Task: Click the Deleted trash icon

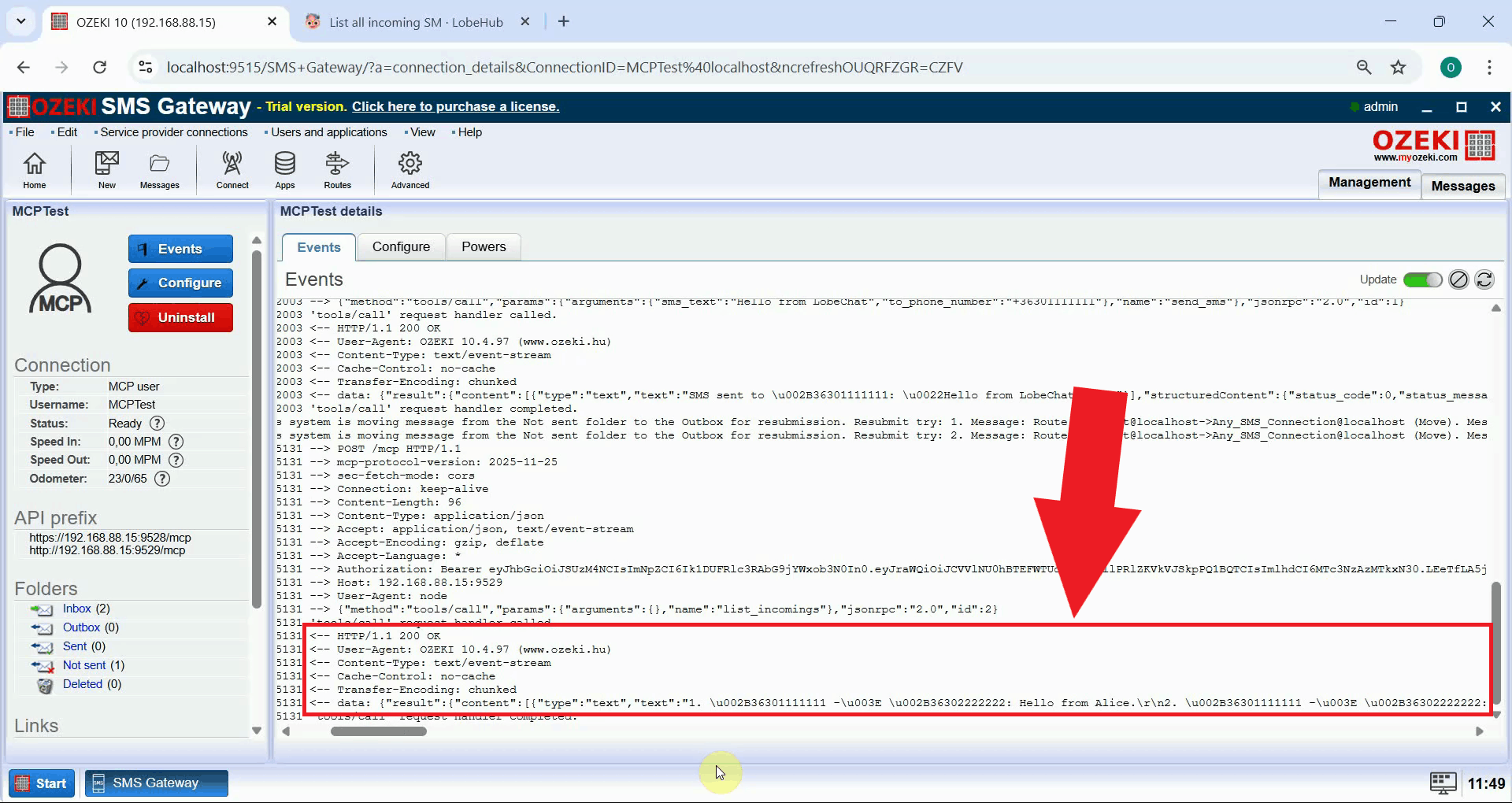Action: 45,685
